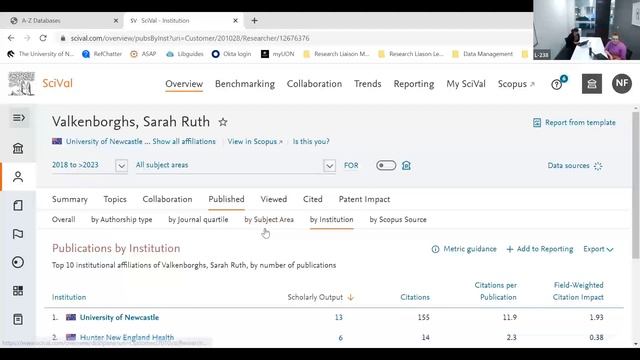
Task: Expand the All subject areas dropdown
Action: coord(329,166)
